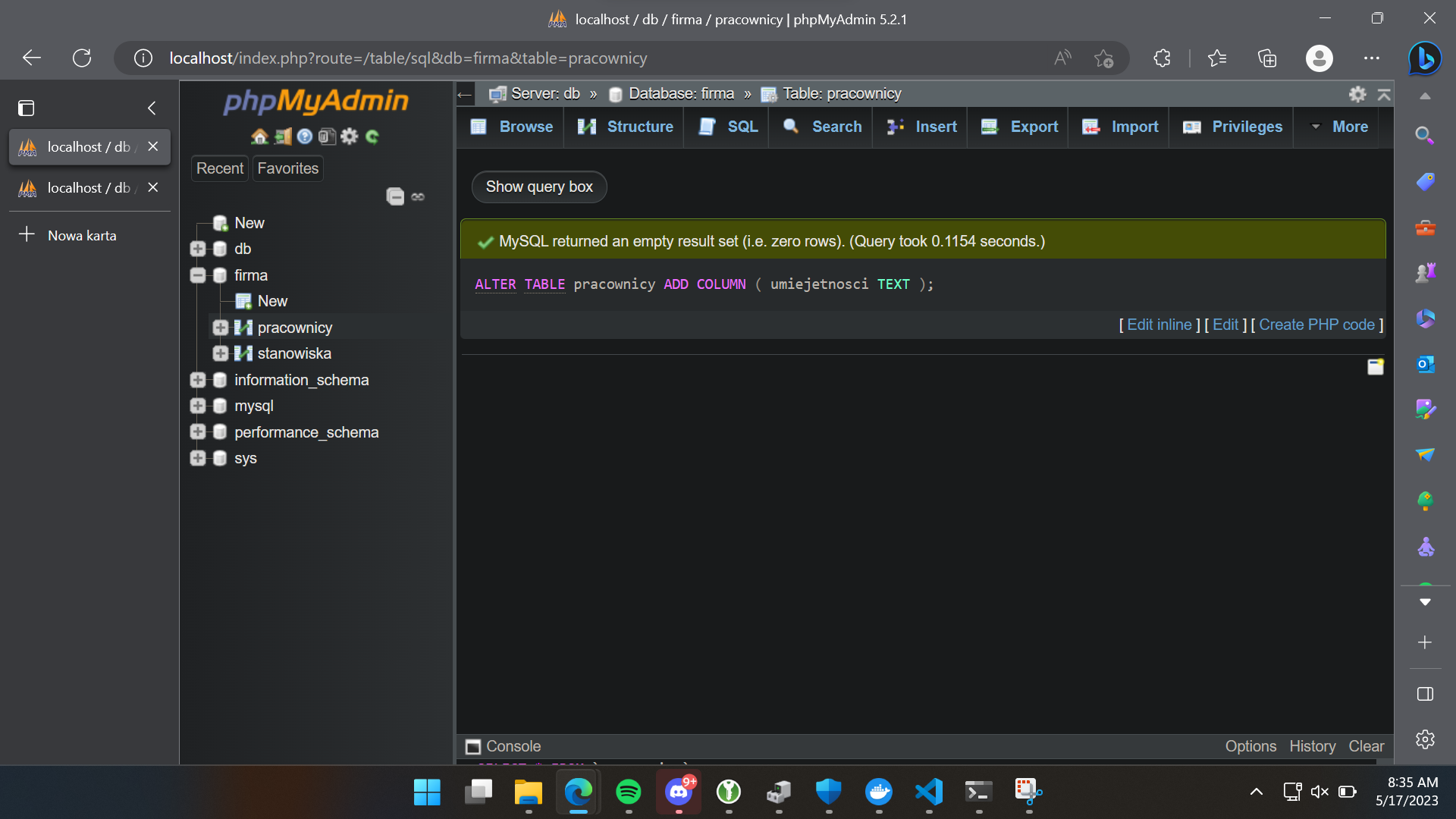Expand the sys database node
This screenshot has width=1456, height=819.
click(x=198, y=458)
